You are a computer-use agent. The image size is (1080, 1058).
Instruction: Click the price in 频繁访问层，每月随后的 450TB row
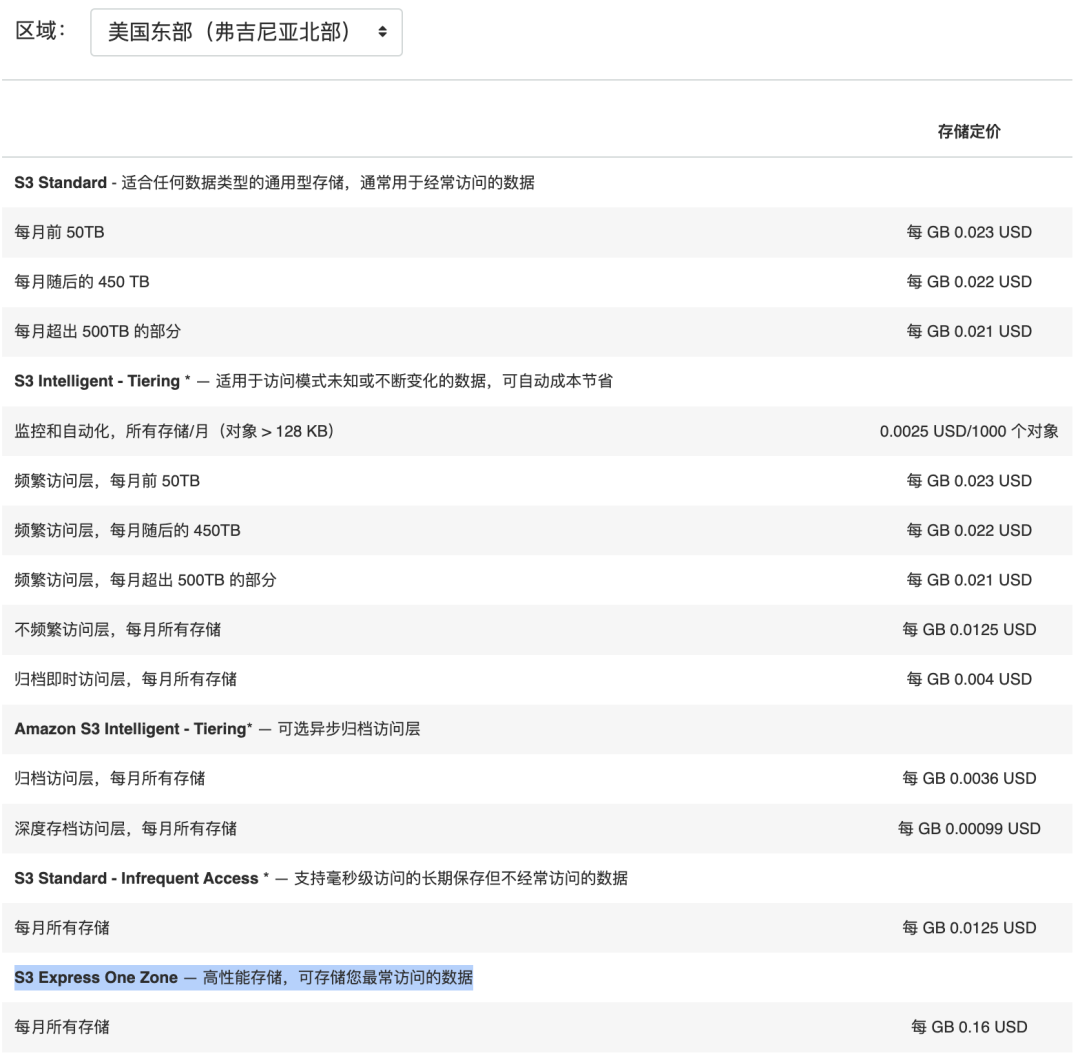pyautogui.click(x=968, y=530)
